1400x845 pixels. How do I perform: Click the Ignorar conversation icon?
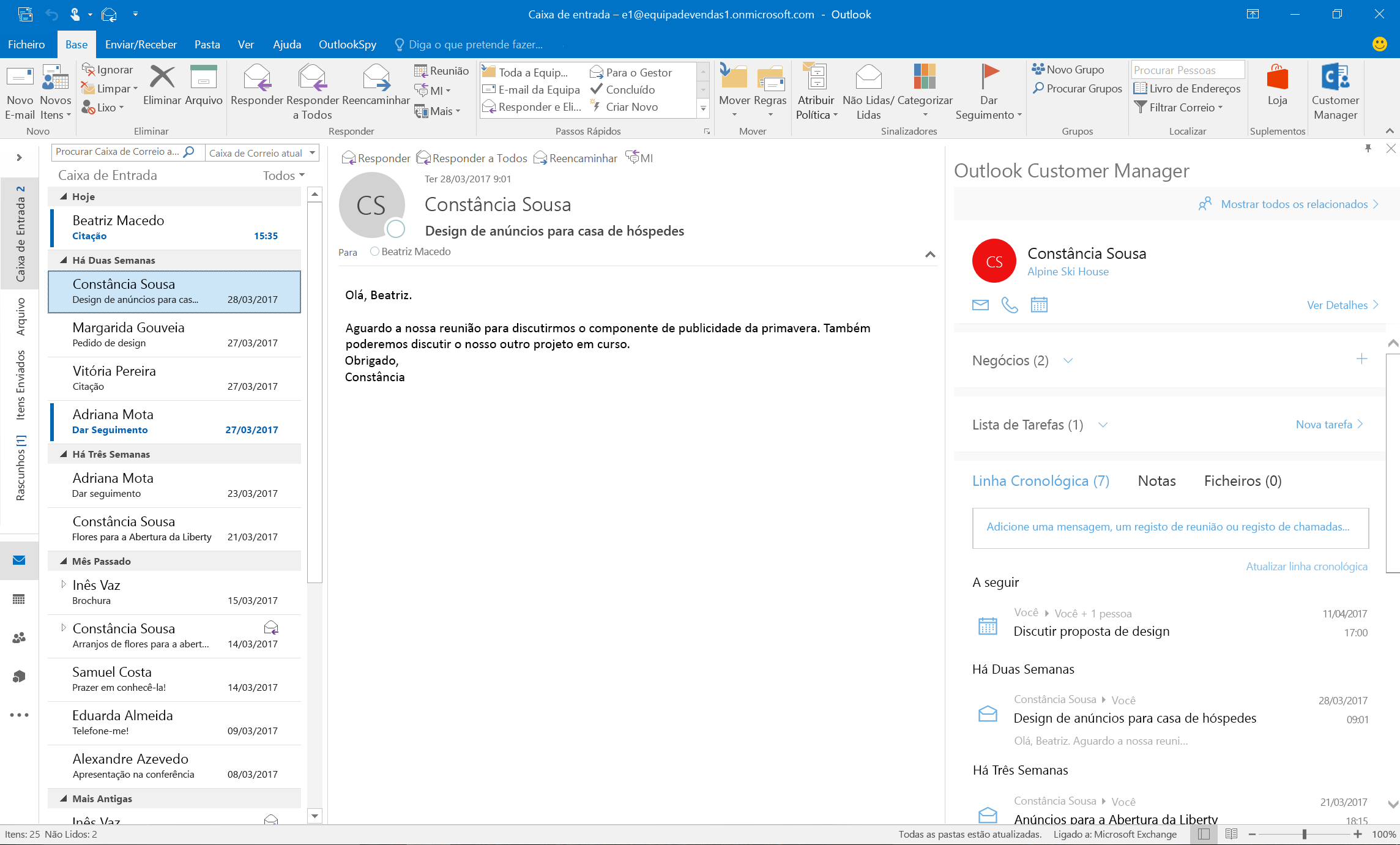click(89, 70)
